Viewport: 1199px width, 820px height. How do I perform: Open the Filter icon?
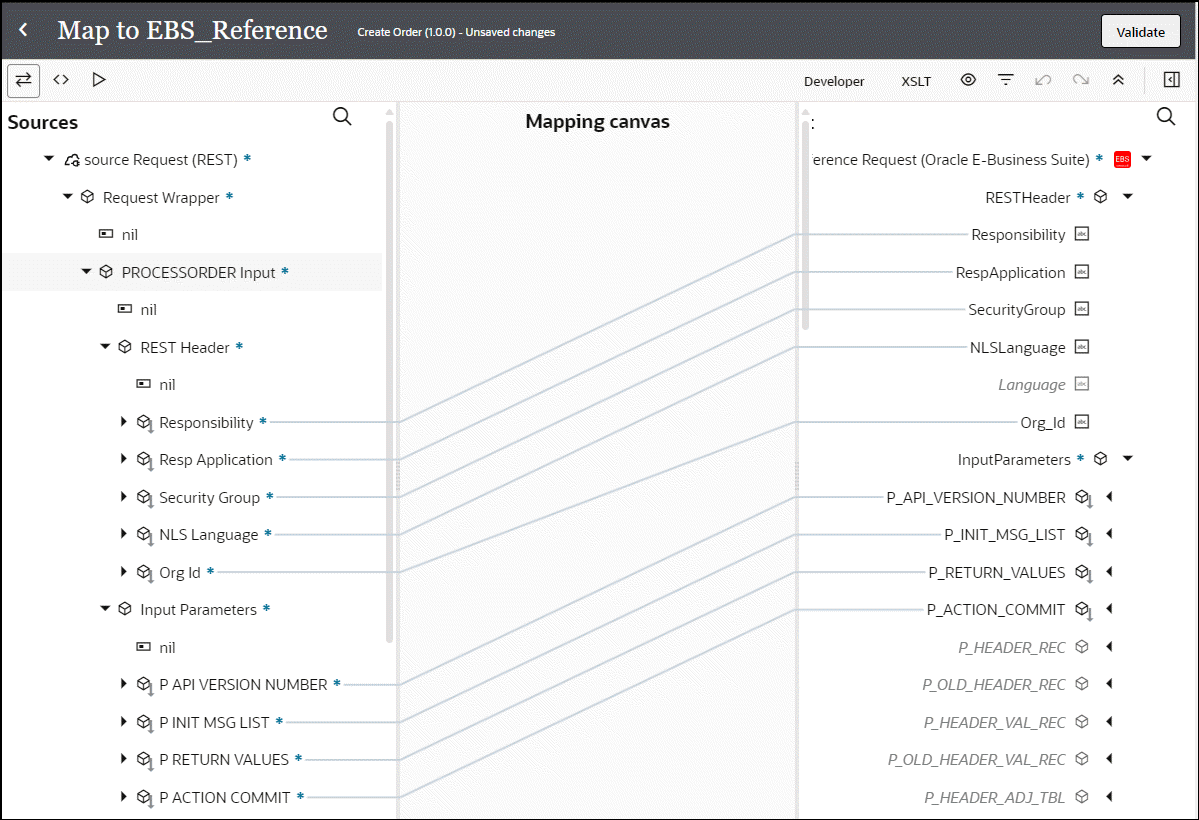1006,80
